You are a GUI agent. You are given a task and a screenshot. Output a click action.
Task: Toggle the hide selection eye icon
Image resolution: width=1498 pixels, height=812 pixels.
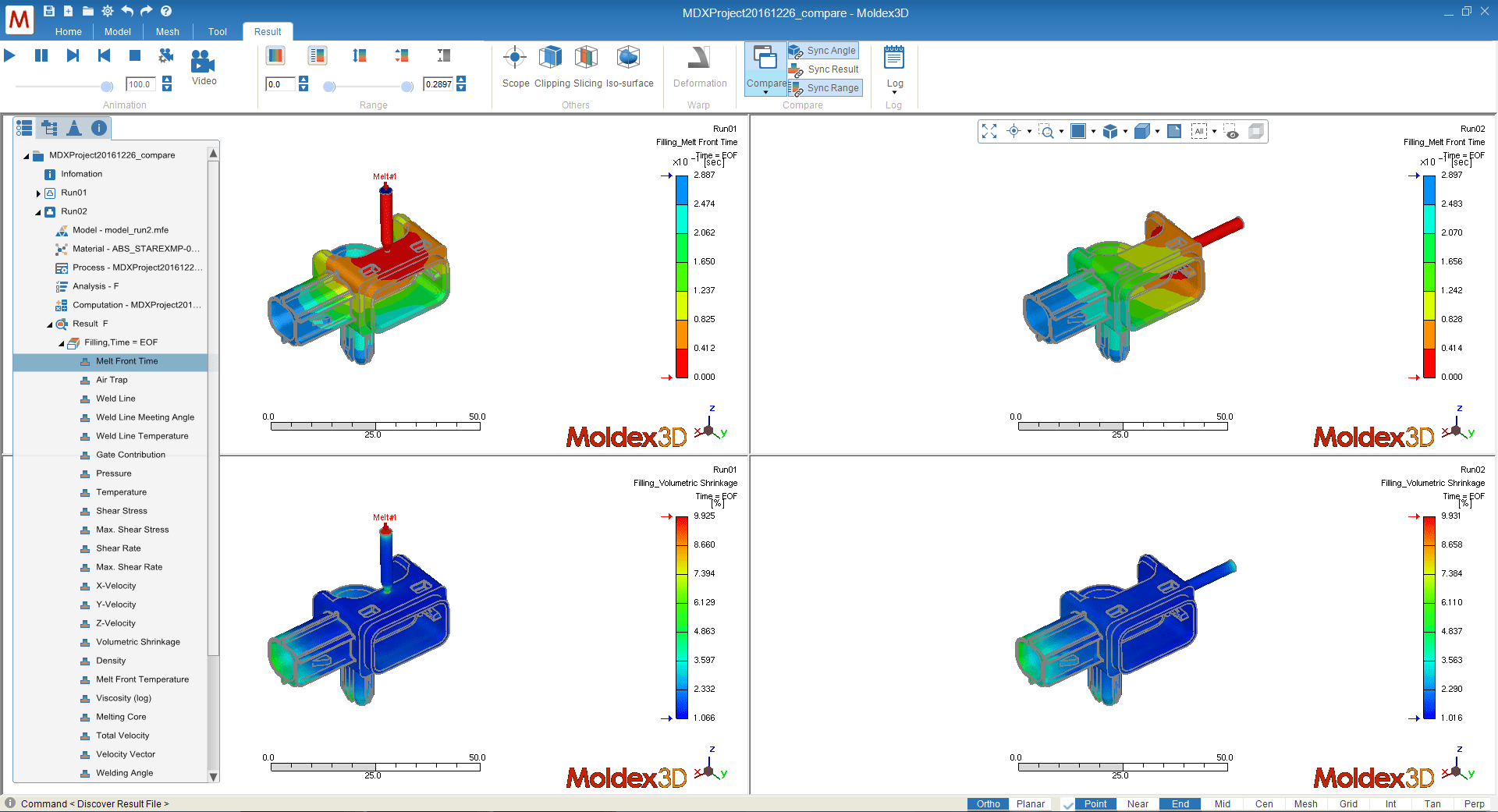[1231, 131]
